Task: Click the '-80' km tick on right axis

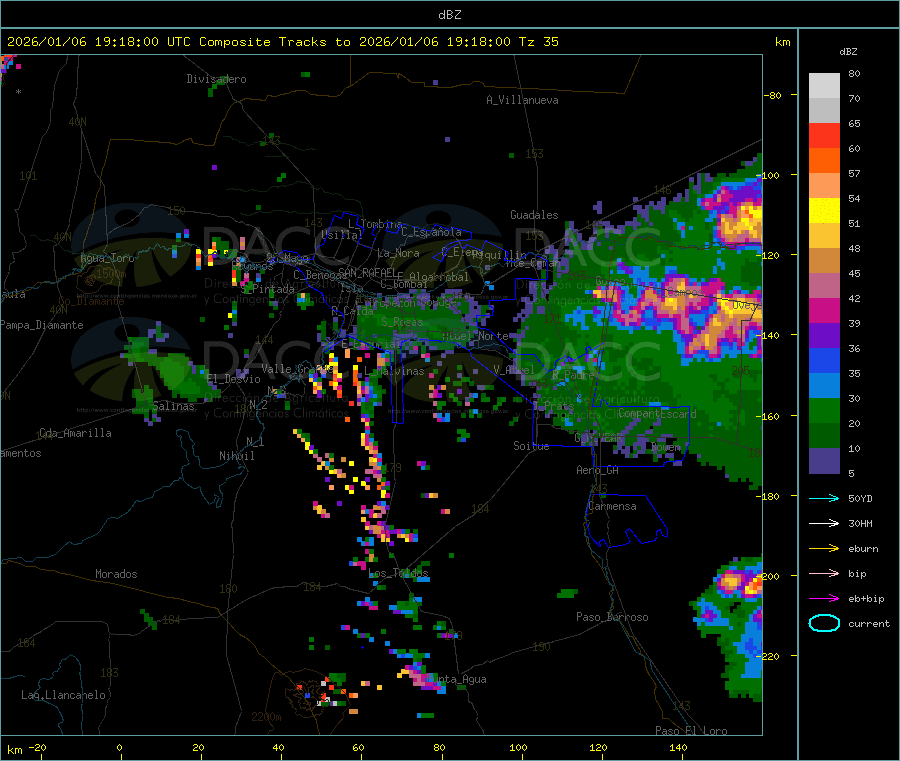Action: coord(772,95)
